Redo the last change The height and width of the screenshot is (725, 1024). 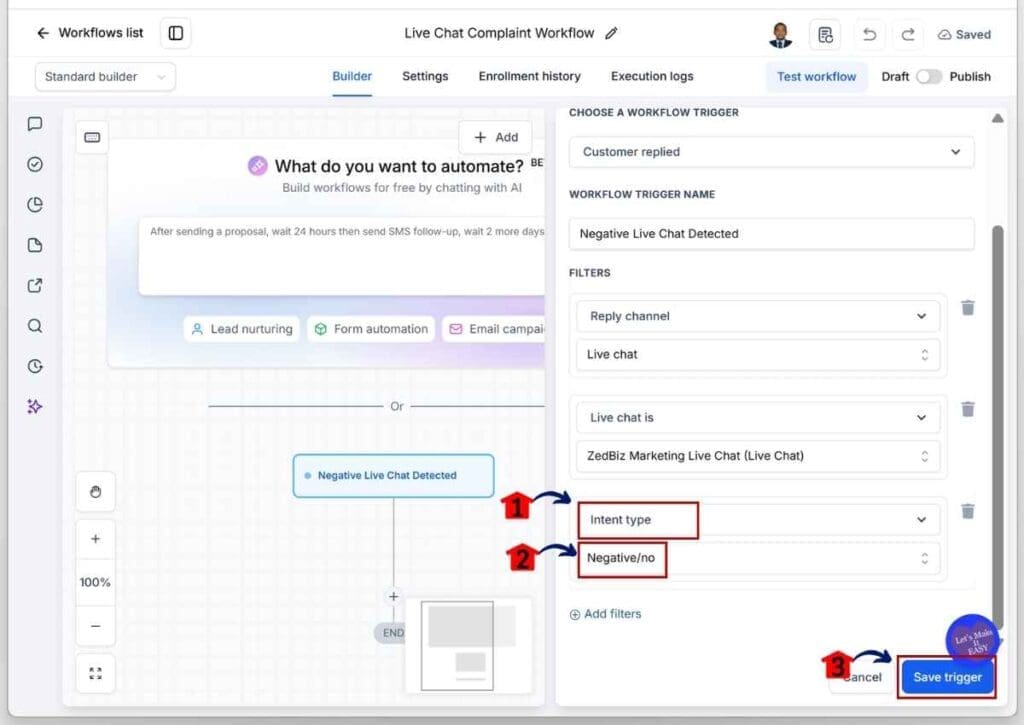click(x=908, y=34)
